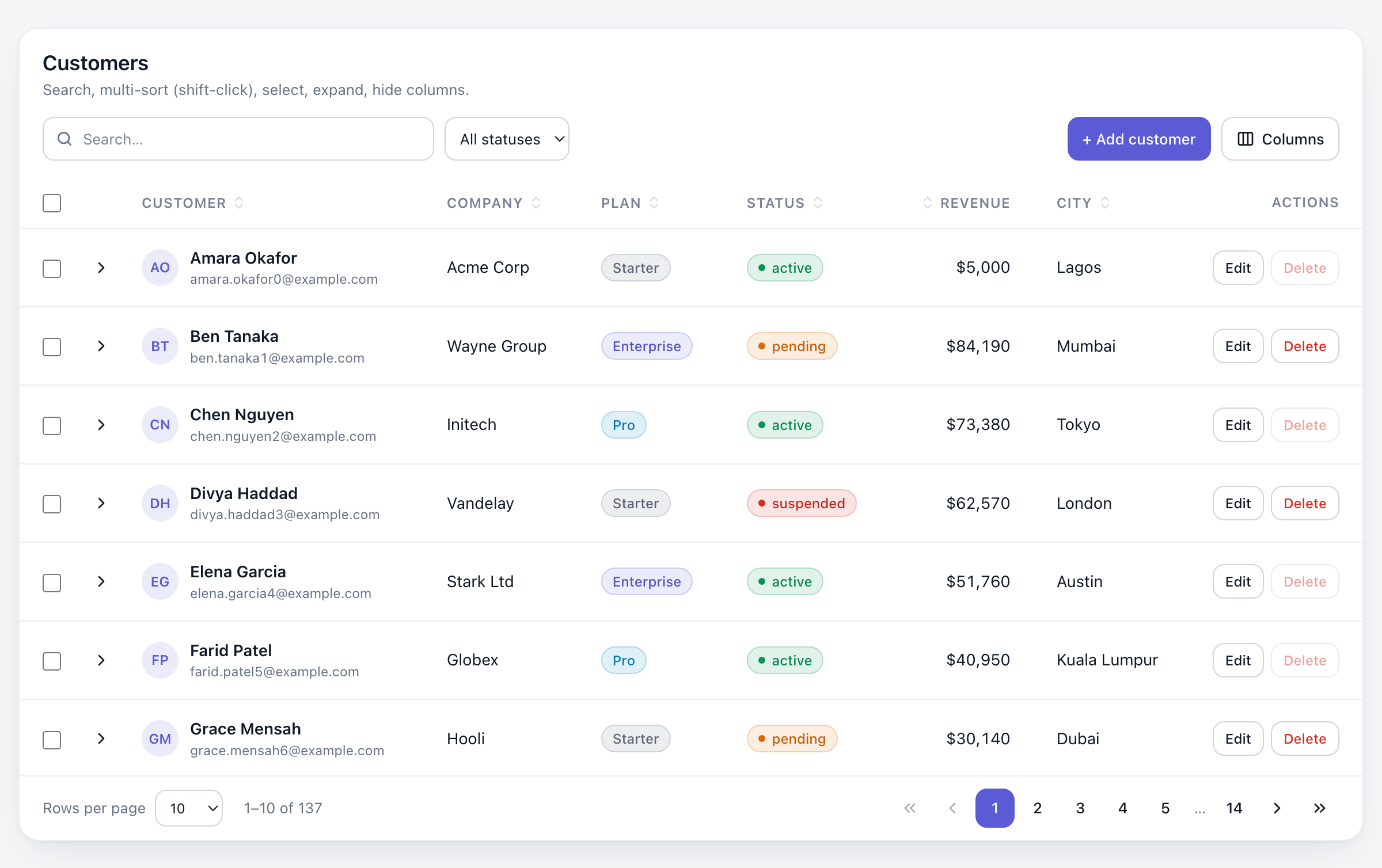
Task: Click Chen Nguyen's CN avatar
Action: (x=160, y=425)
